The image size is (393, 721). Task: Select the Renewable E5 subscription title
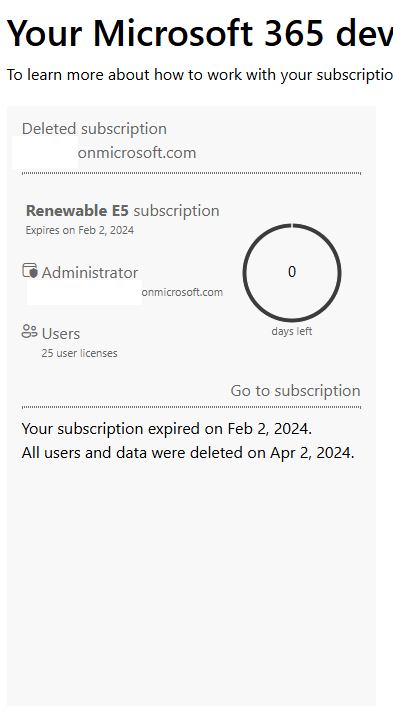[122, 211]
